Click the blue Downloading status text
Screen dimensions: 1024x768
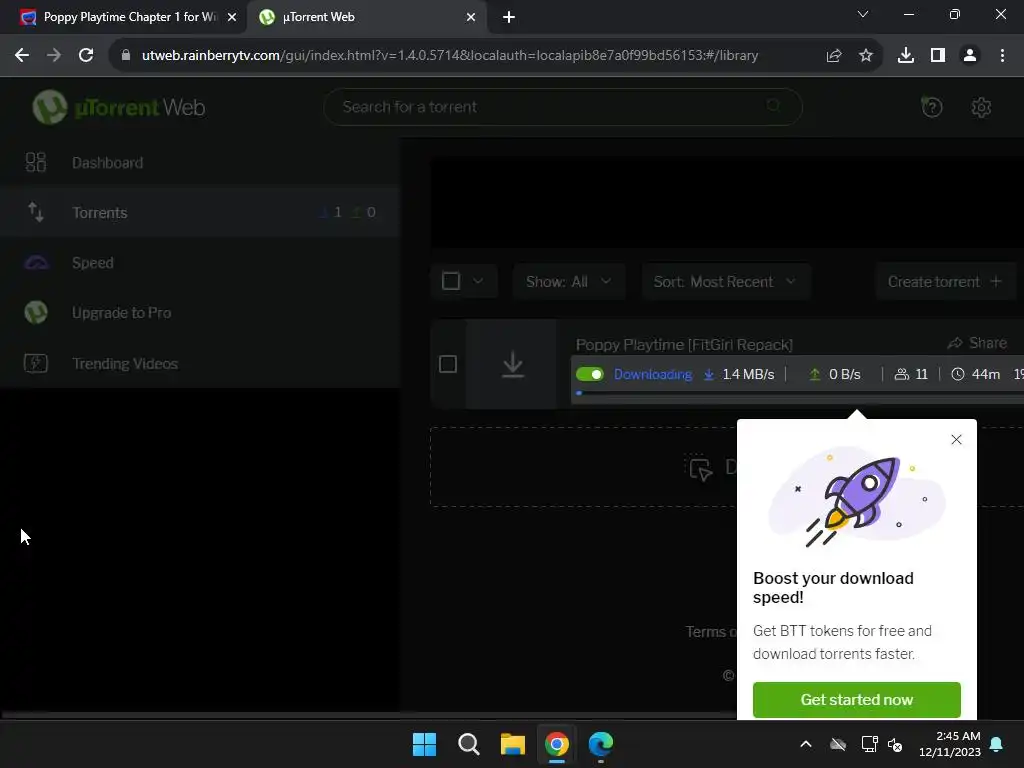tap(652, 374)
